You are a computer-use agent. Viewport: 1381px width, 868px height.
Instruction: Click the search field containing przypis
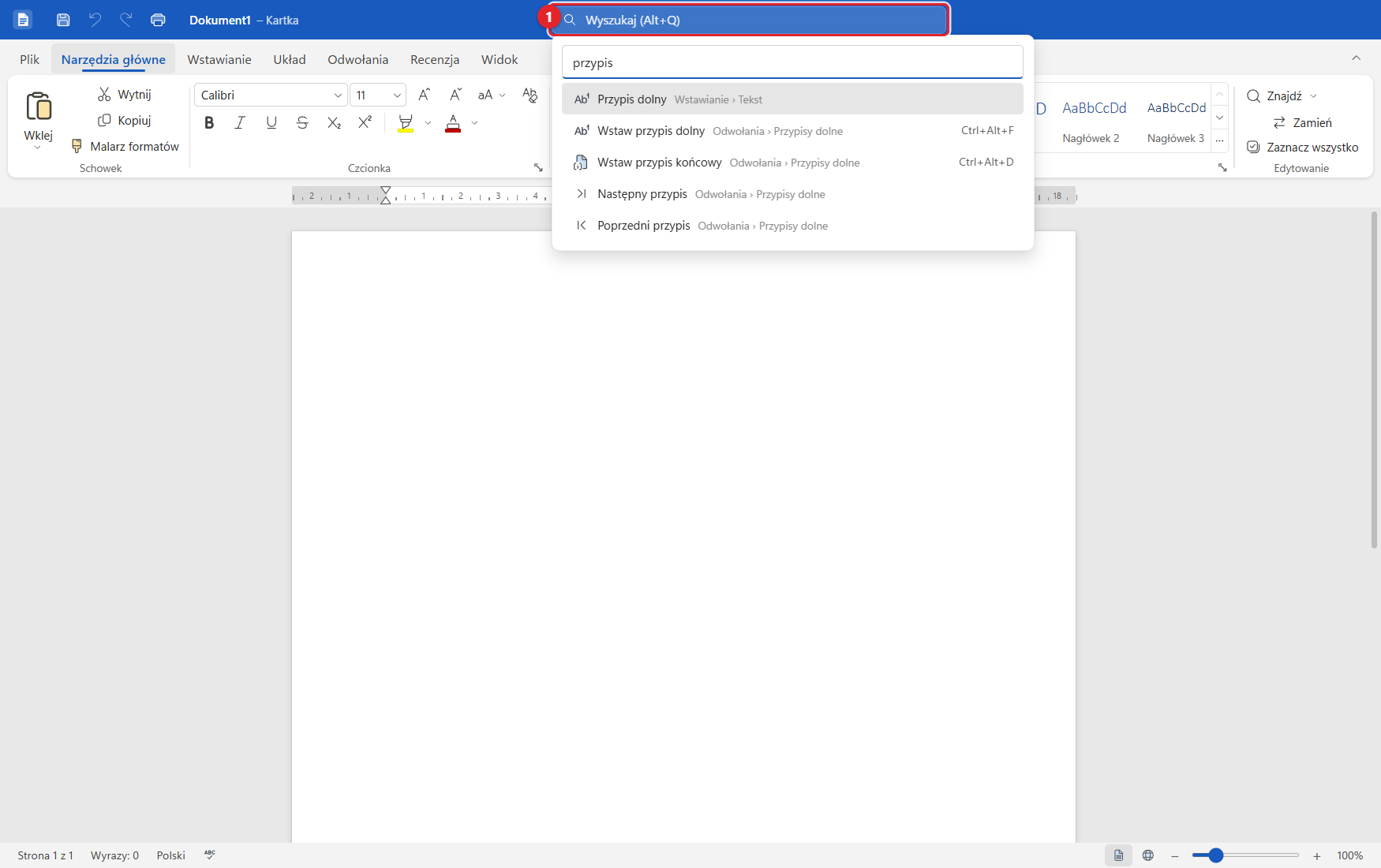click(x=792, y=62)
